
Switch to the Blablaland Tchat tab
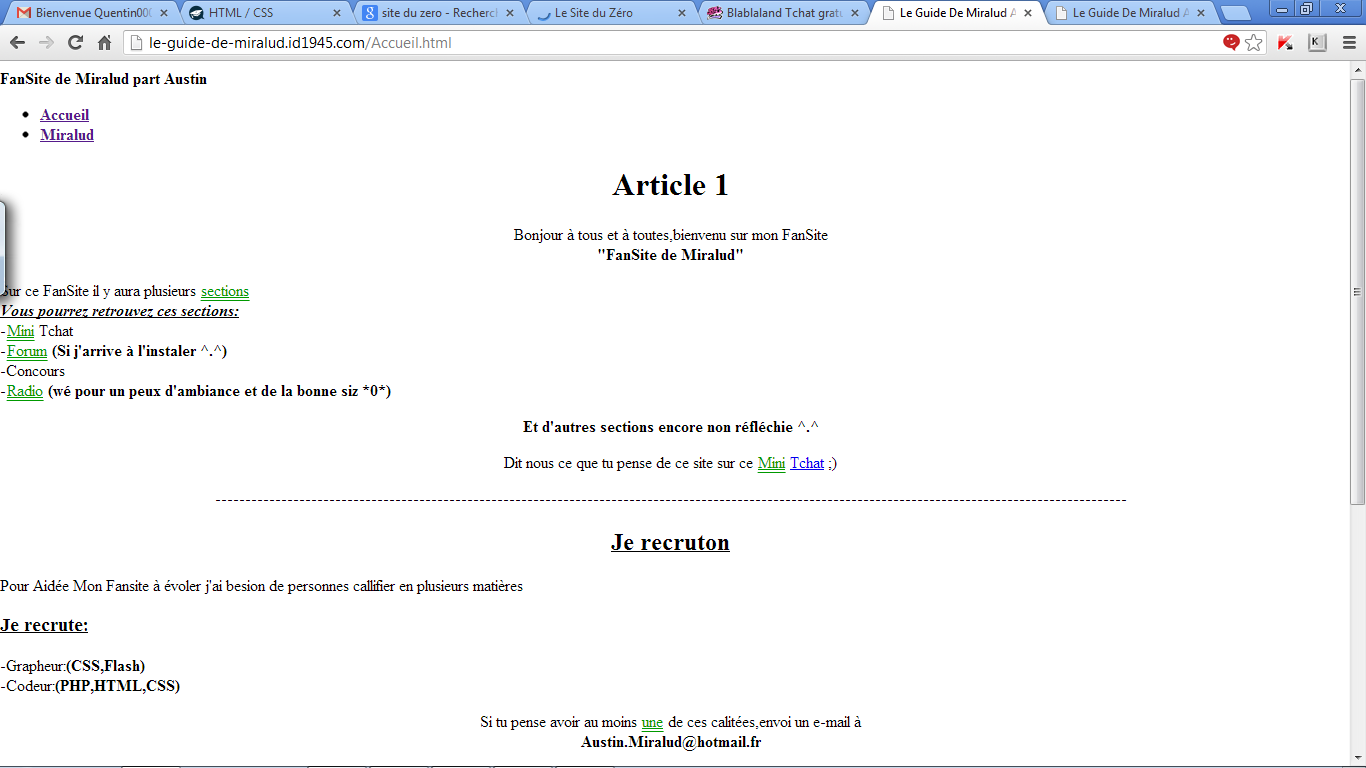click(775, 13)
